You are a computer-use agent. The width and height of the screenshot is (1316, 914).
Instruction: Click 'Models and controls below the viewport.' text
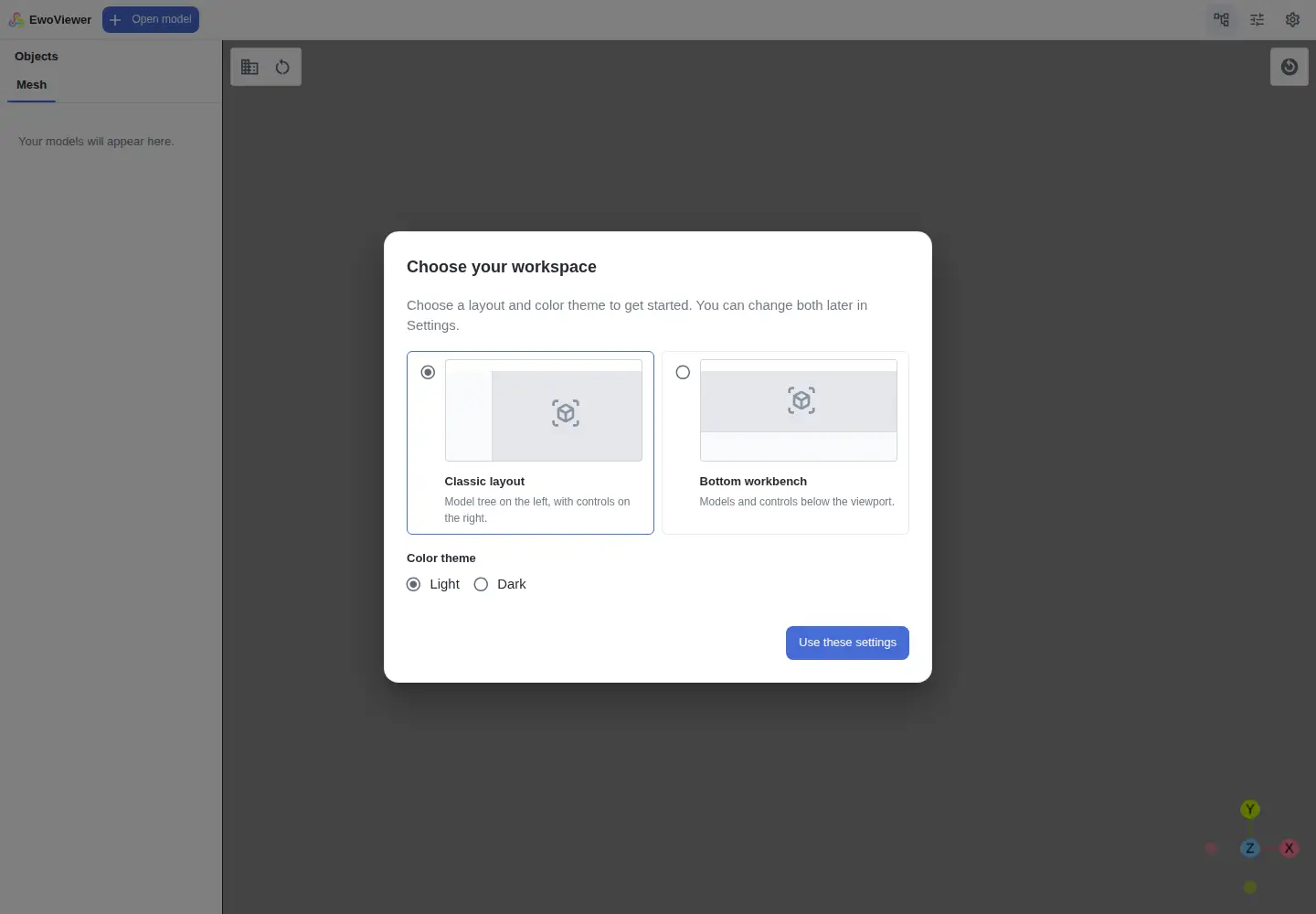pos(797,502)
